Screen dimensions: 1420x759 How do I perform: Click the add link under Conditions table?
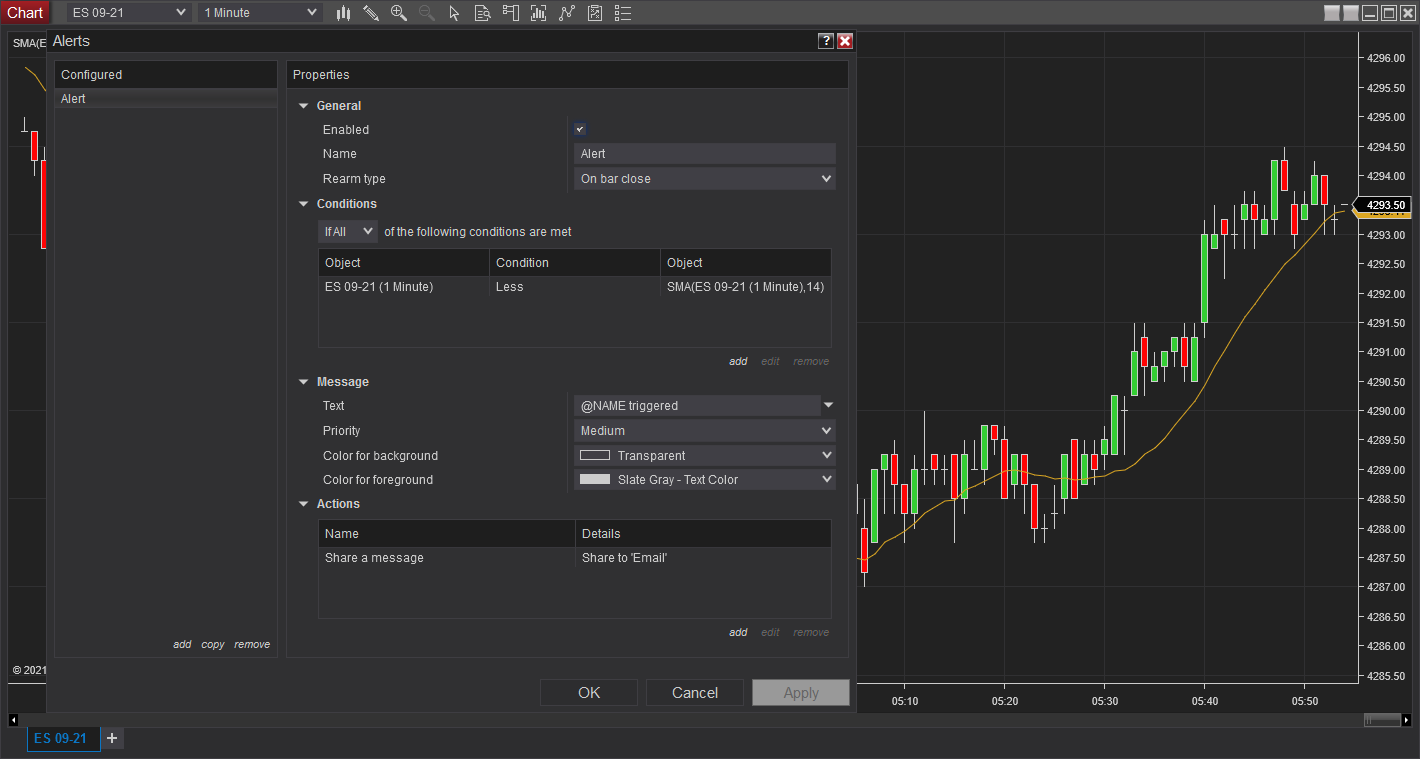(x=738, y=362)
